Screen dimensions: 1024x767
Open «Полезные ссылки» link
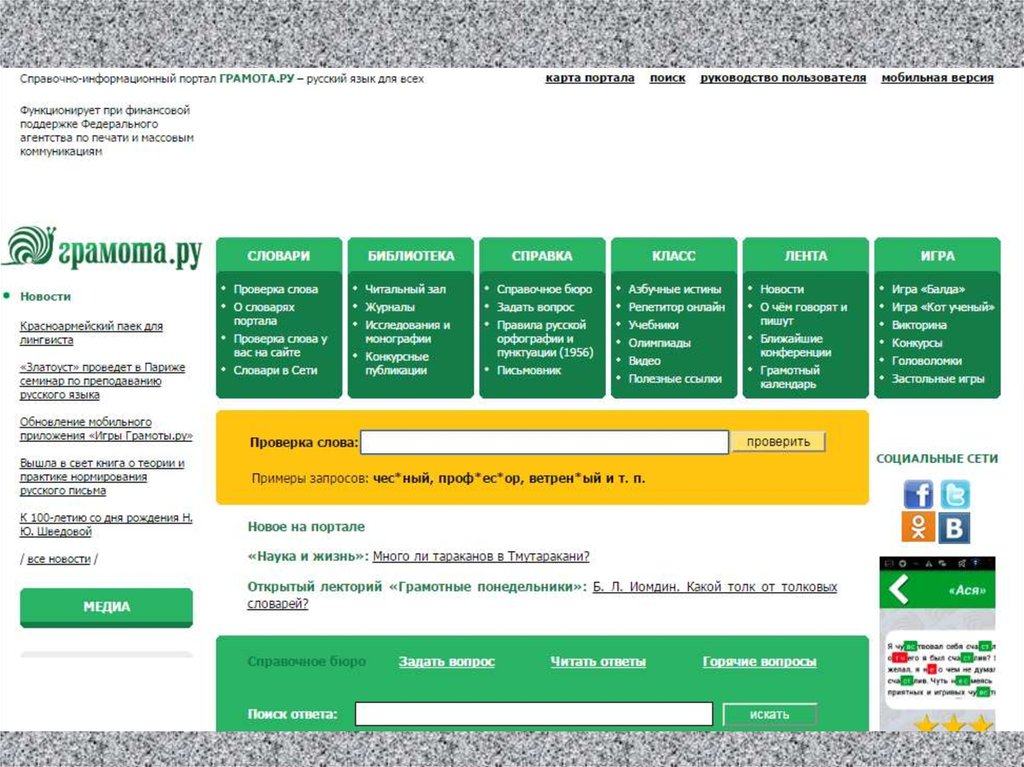(x=675, y=379)
